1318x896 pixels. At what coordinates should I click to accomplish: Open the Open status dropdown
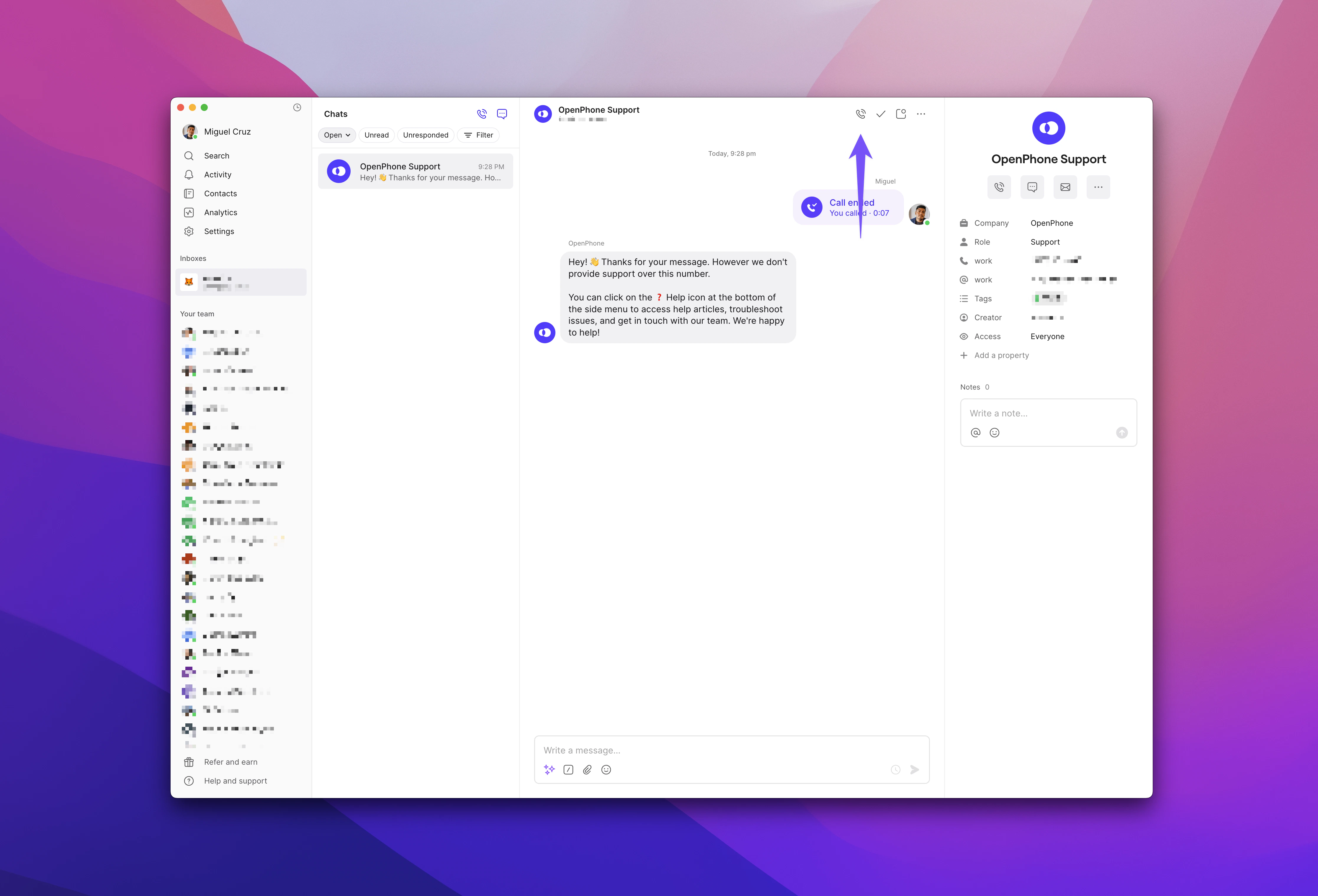(x=336, y=135)
